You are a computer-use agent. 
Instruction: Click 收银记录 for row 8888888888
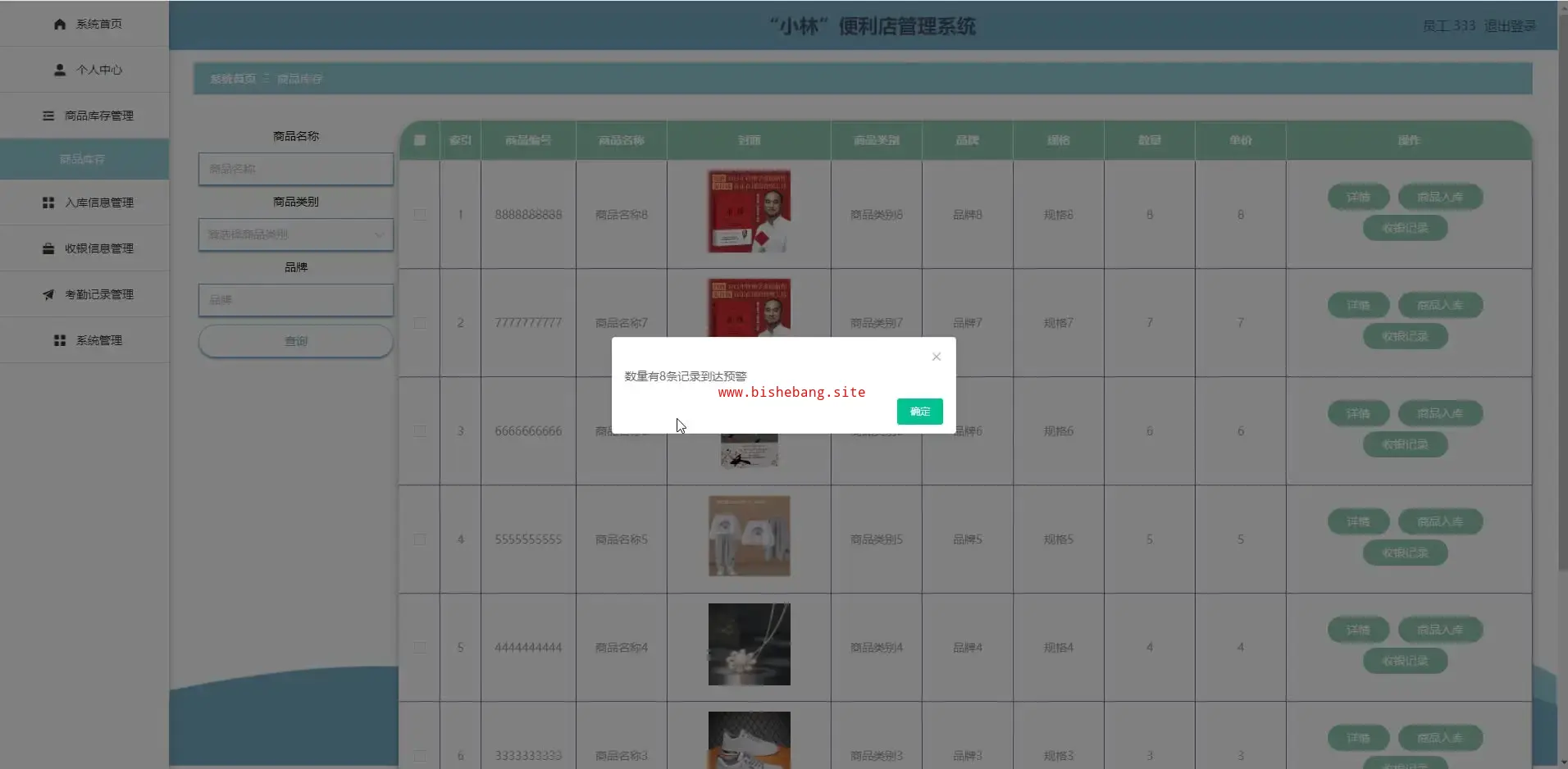[x=1405, y=228]
